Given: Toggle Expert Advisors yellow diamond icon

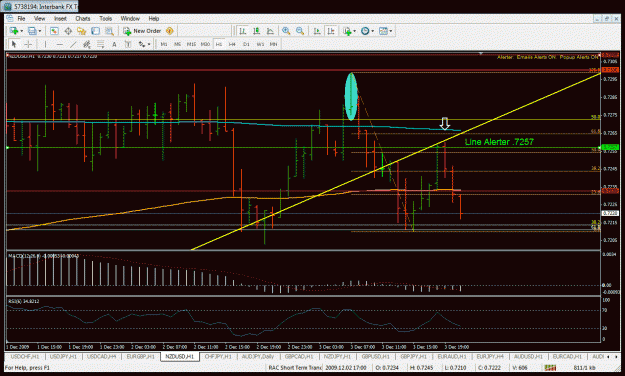Looking at the screenshot, I should (170, 31).
